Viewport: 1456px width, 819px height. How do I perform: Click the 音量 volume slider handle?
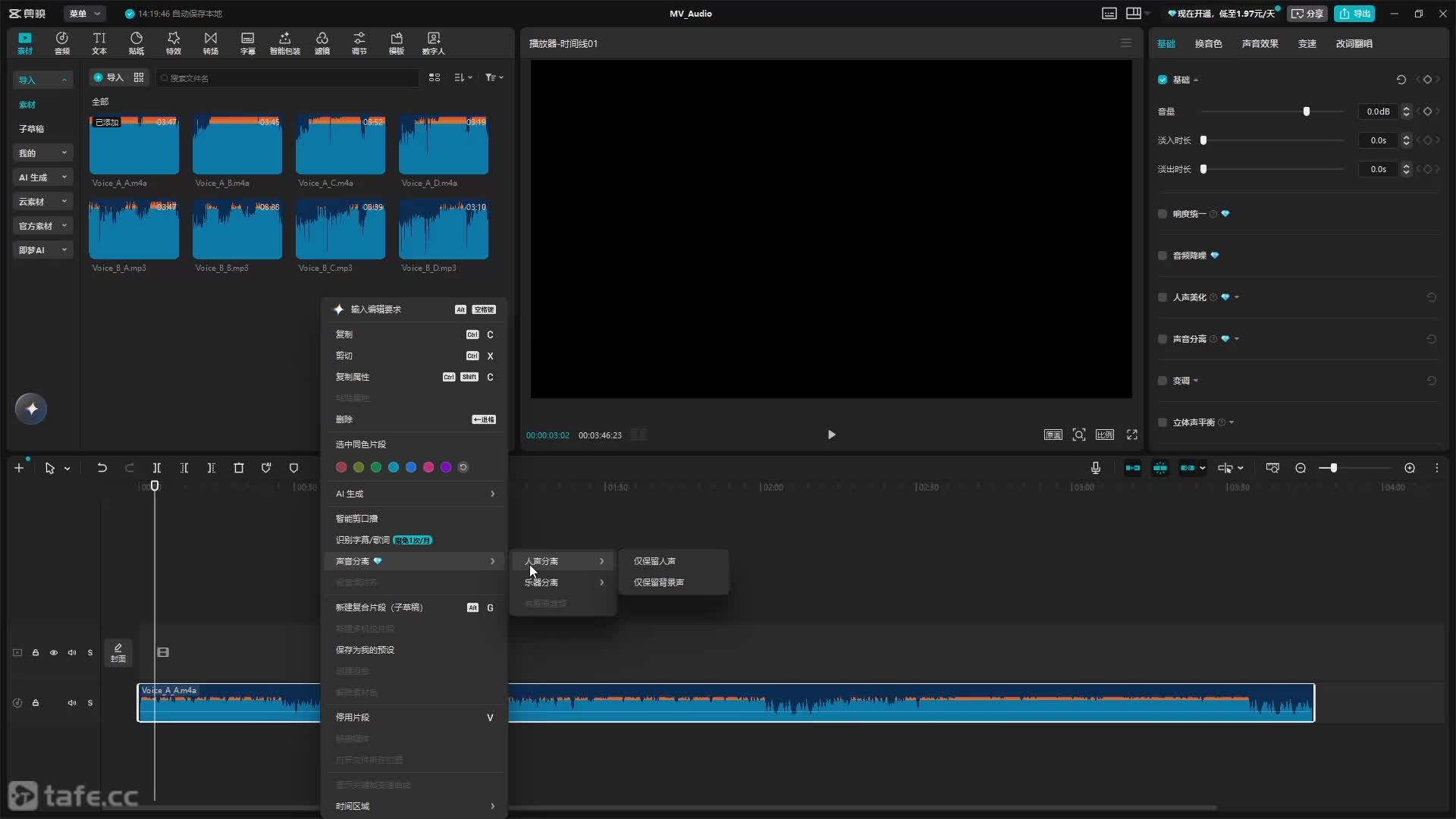[x=1306, y=111]
